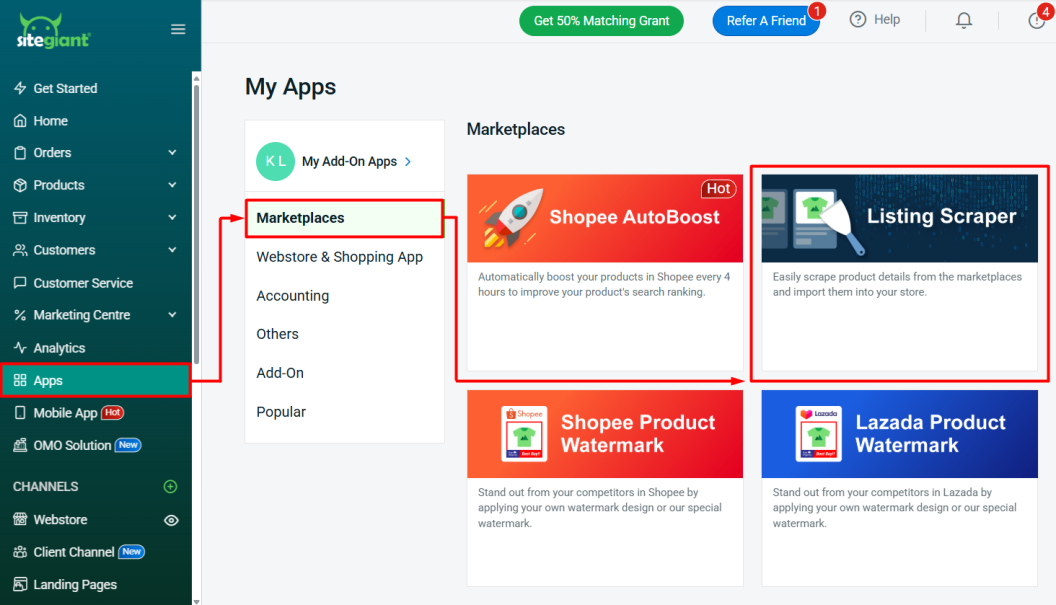Add a new channel with the plus icon
Viewport: 1056px width, 605px height.
[x=170, y=486]
